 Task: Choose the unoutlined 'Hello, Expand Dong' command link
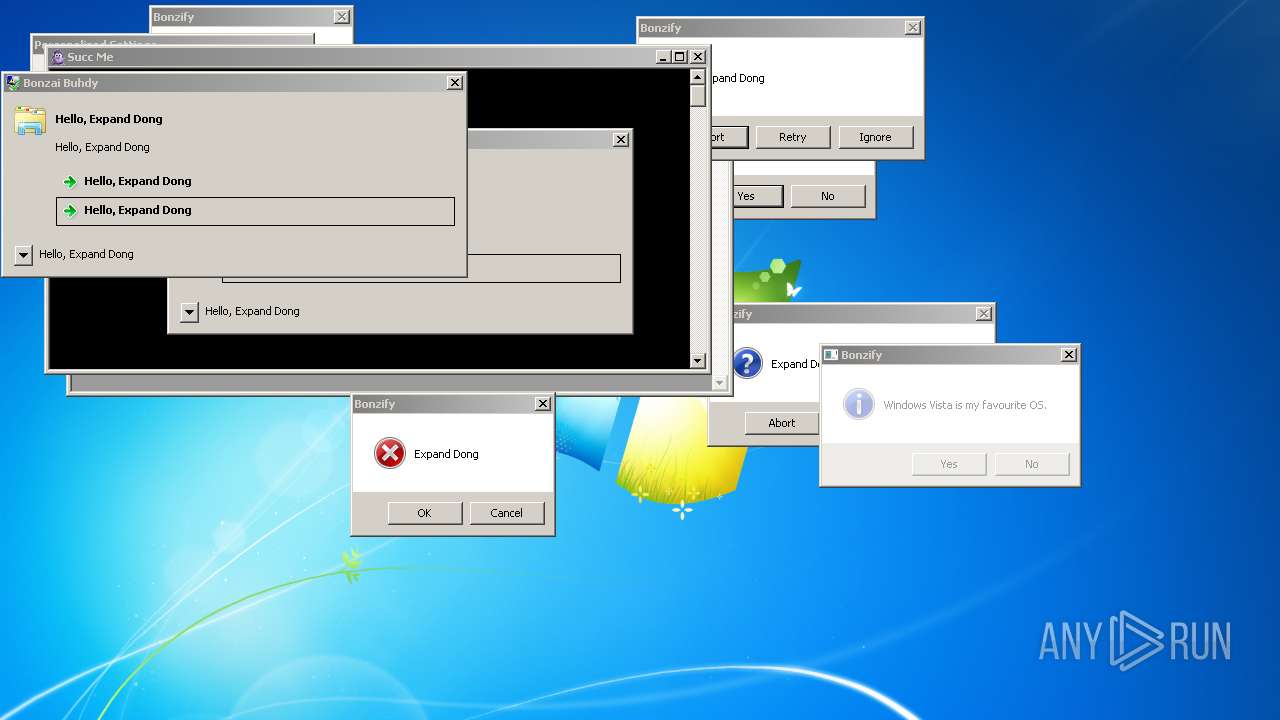click(255, 181)
